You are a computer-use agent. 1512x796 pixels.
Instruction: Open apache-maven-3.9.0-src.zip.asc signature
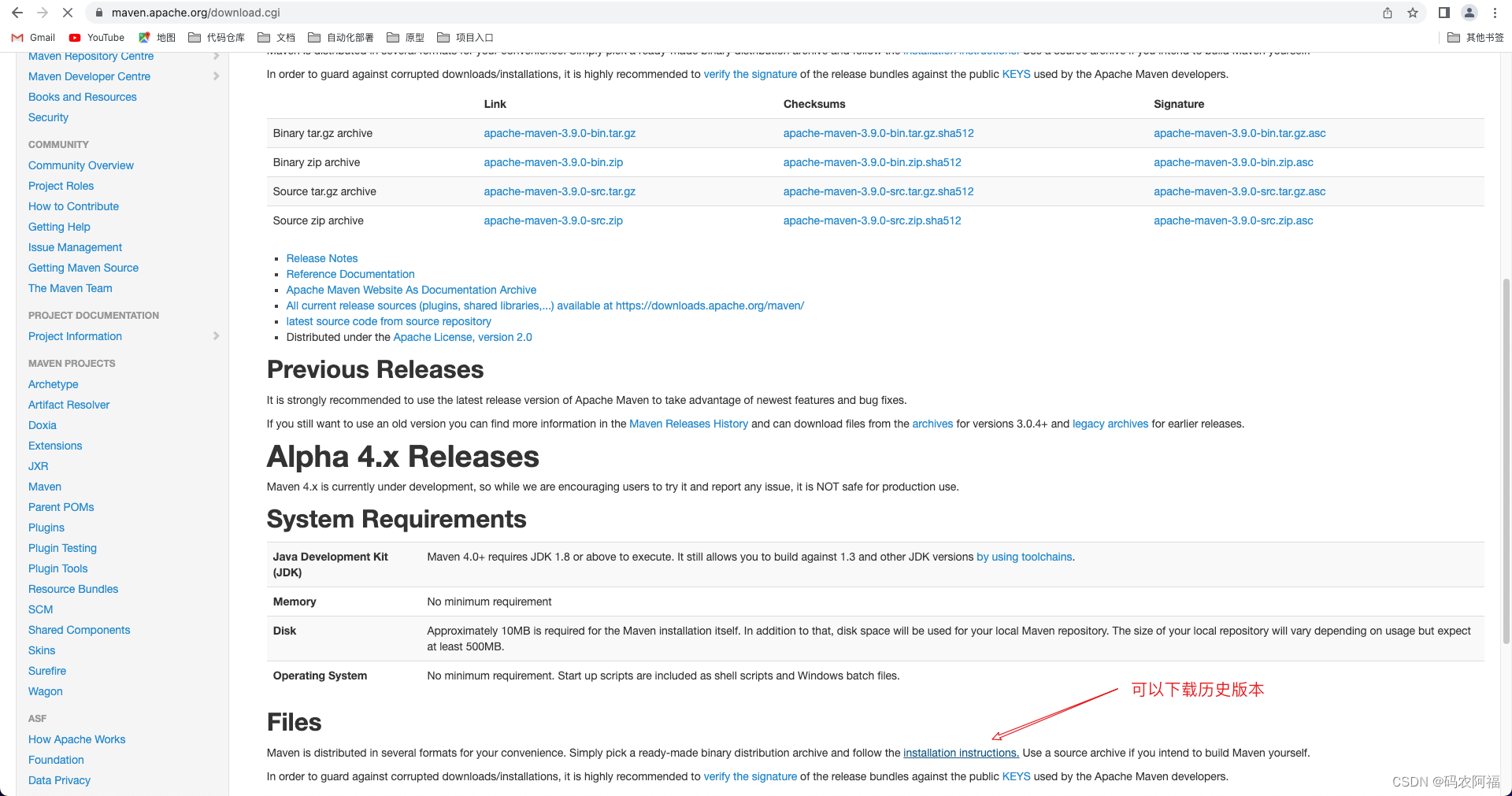pos(1233,220)
